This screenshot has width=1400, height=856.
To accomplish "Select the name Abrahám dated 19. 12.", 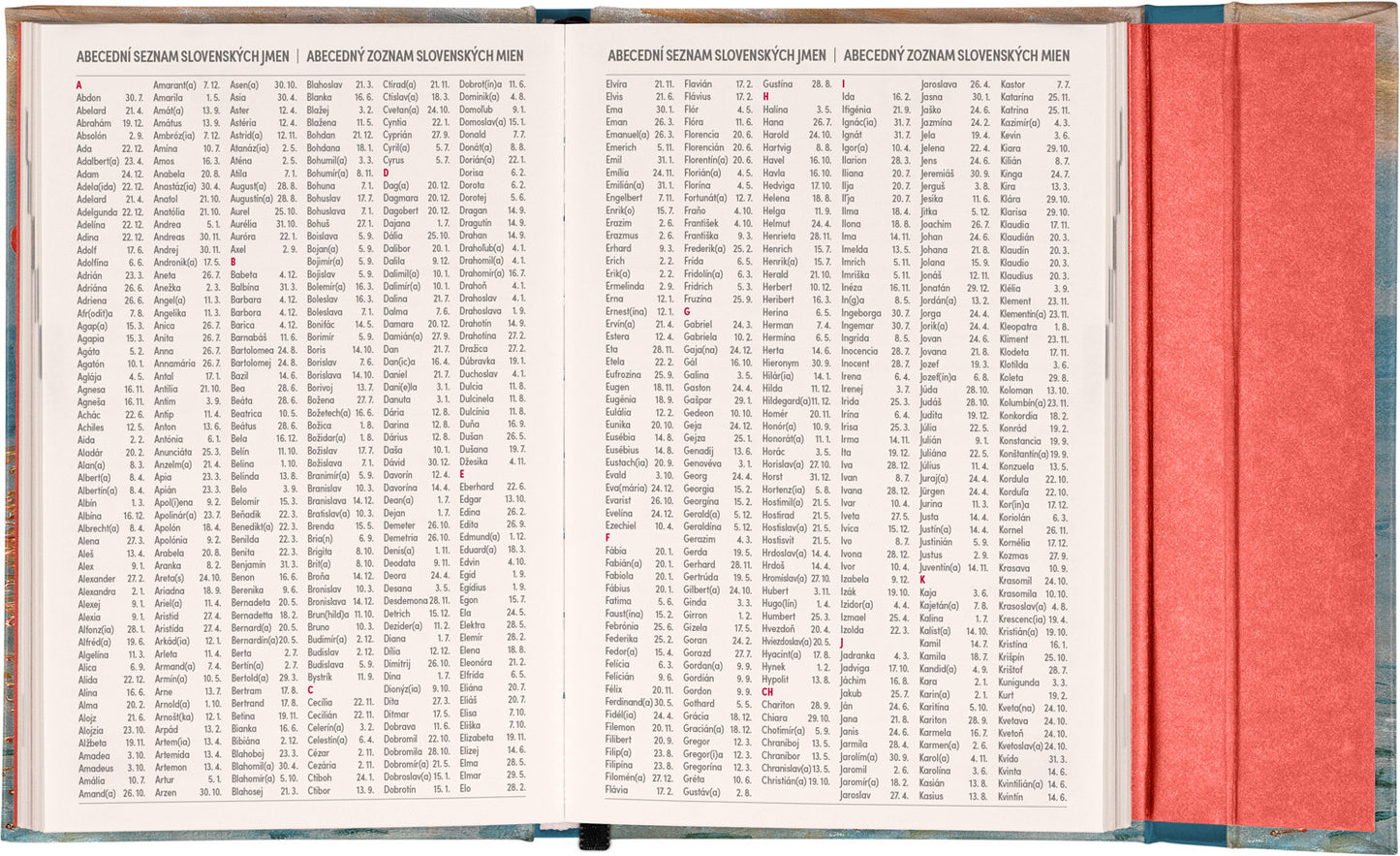I will (94, 123).
